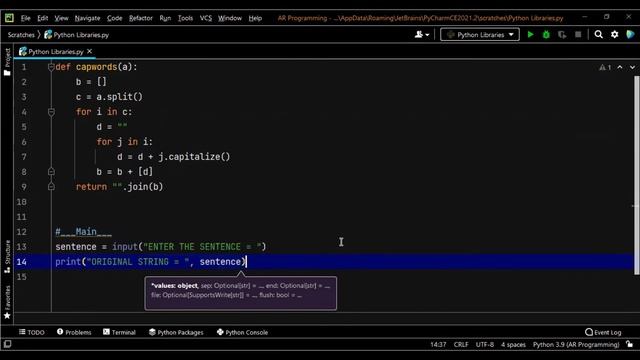Open the Python Console tool window
The height and width of the screenshot is (360, 640).
pyautogui.click(x=242, y=332)
